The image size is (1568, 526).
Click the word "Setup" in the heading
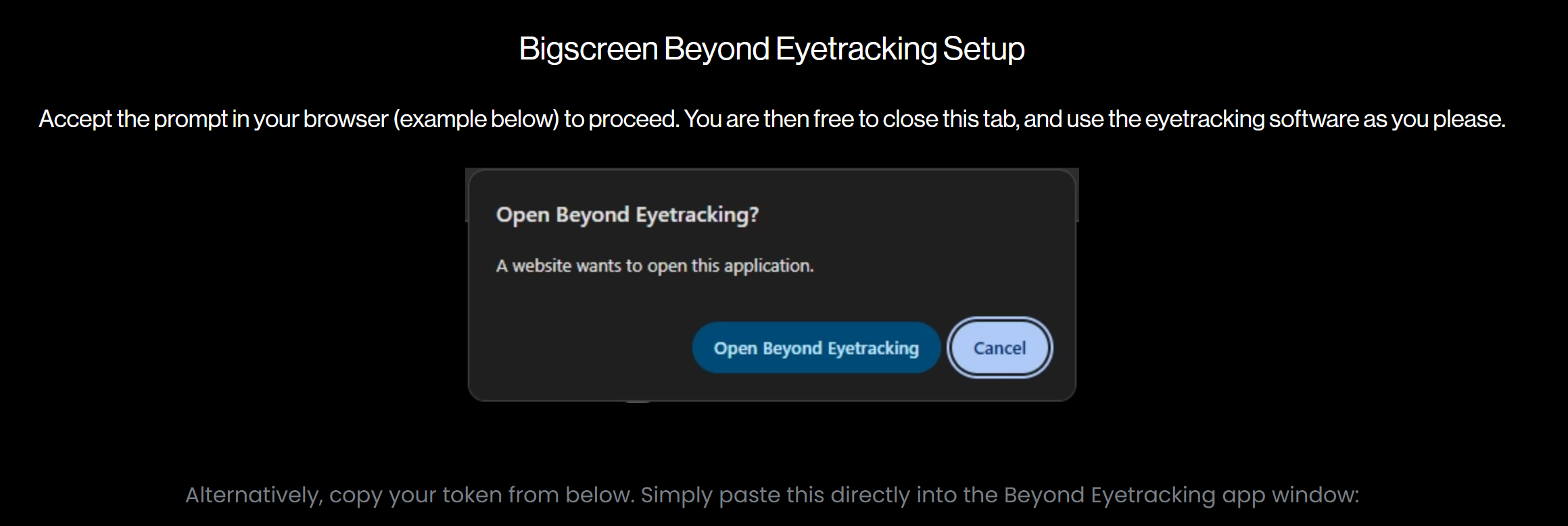[983, 49]
